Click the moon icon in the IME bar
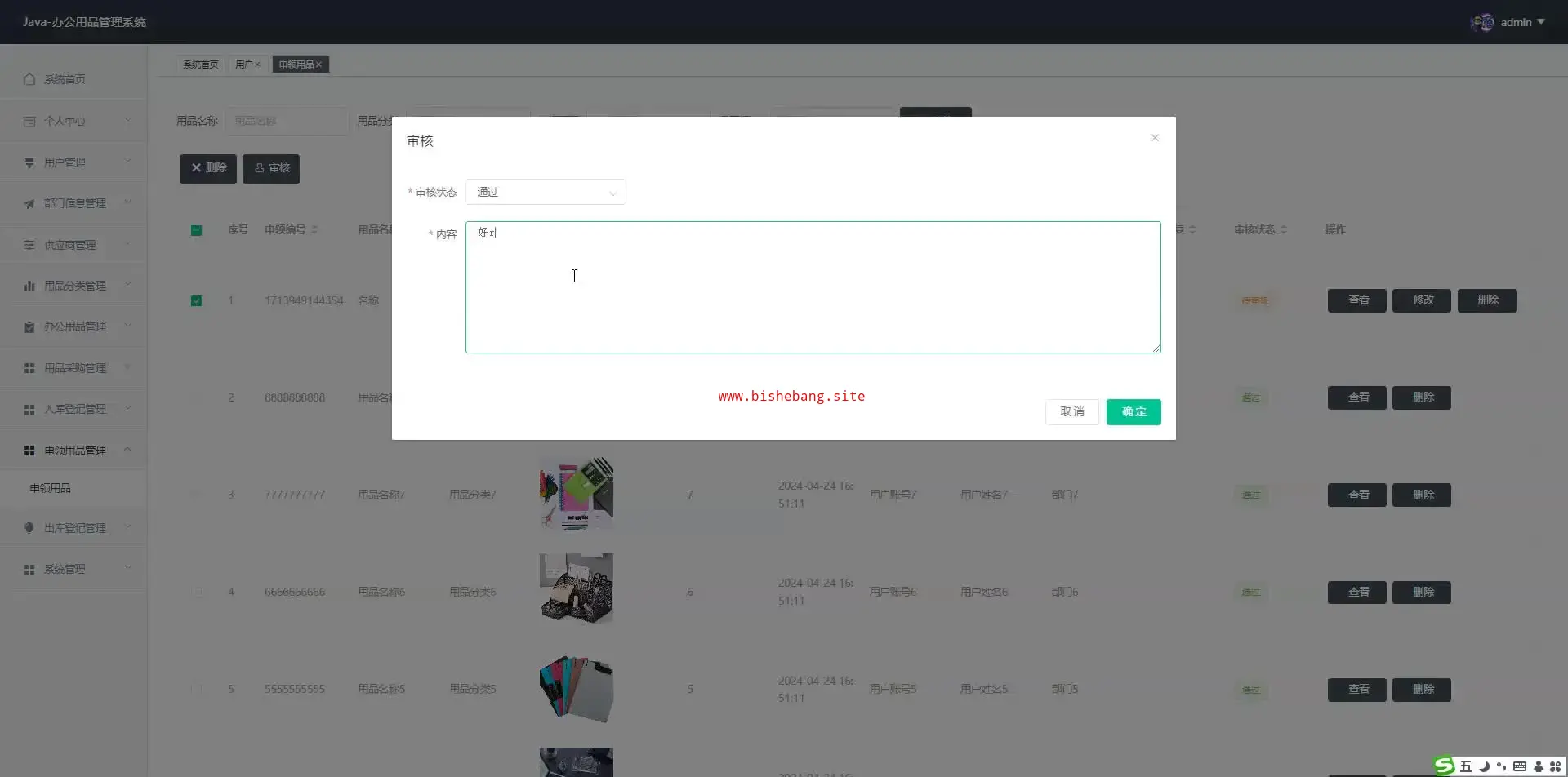 [x=1484, y=766]
